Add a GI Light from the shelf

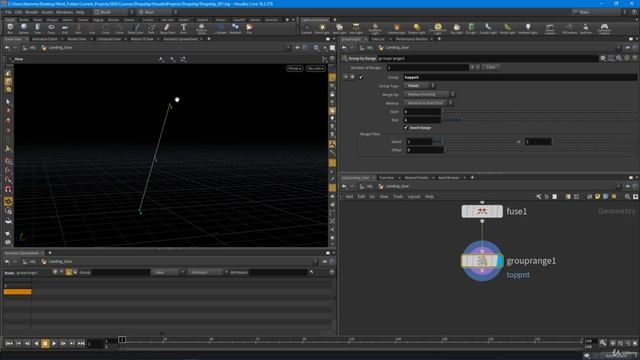(x=471, y=29)
